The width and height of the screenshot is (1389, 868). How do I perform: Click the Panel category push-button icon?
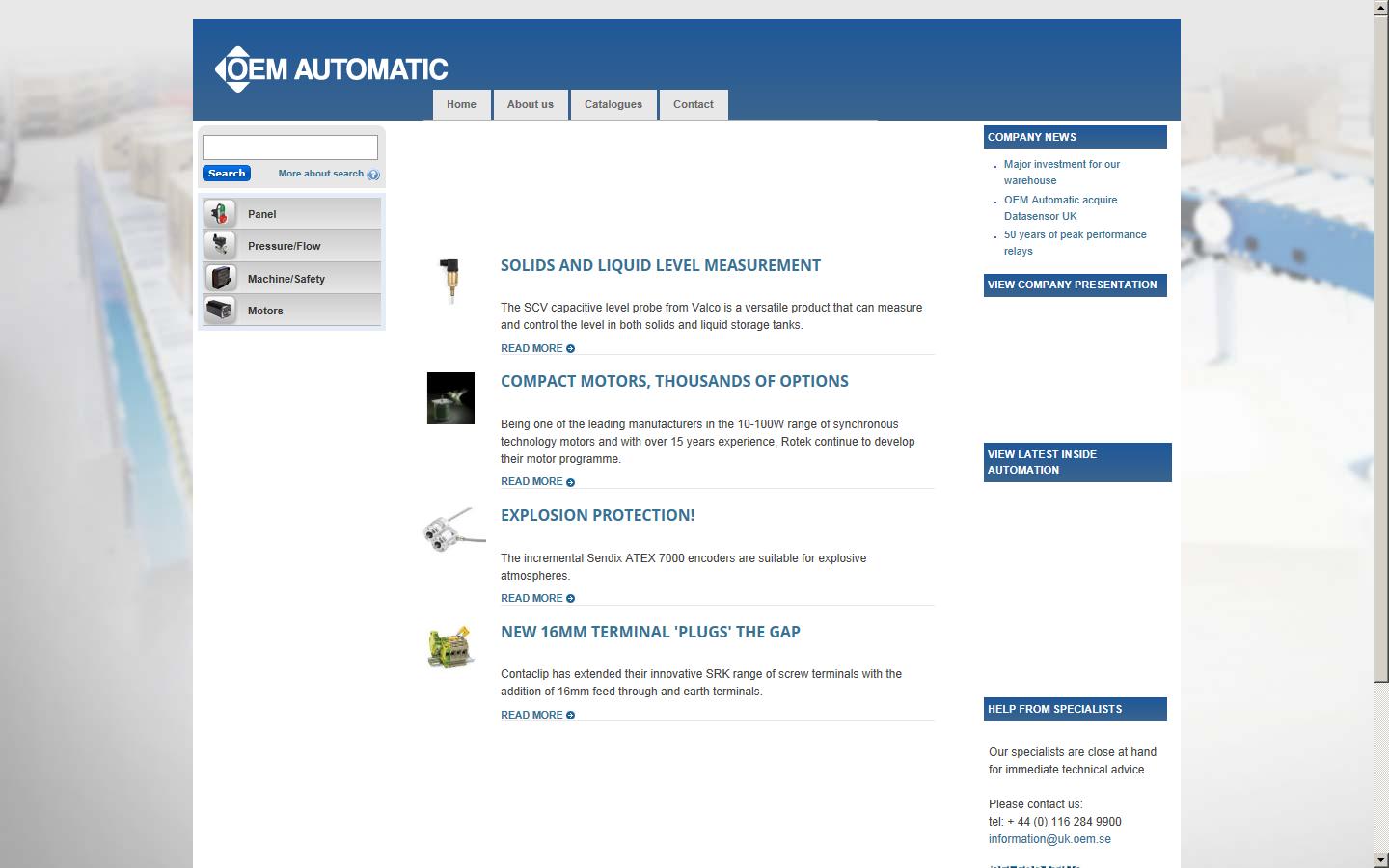(220, 214)
